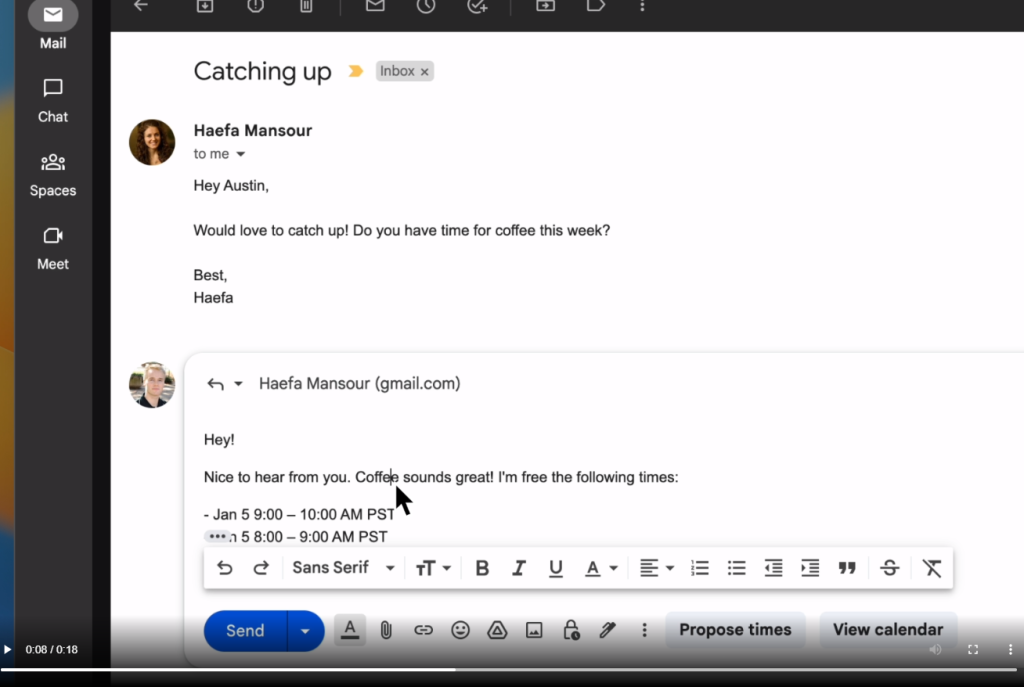The height and width of the screenshot is (687, 1024).
Task: Click the Propose times button
Action: point(735,630)
